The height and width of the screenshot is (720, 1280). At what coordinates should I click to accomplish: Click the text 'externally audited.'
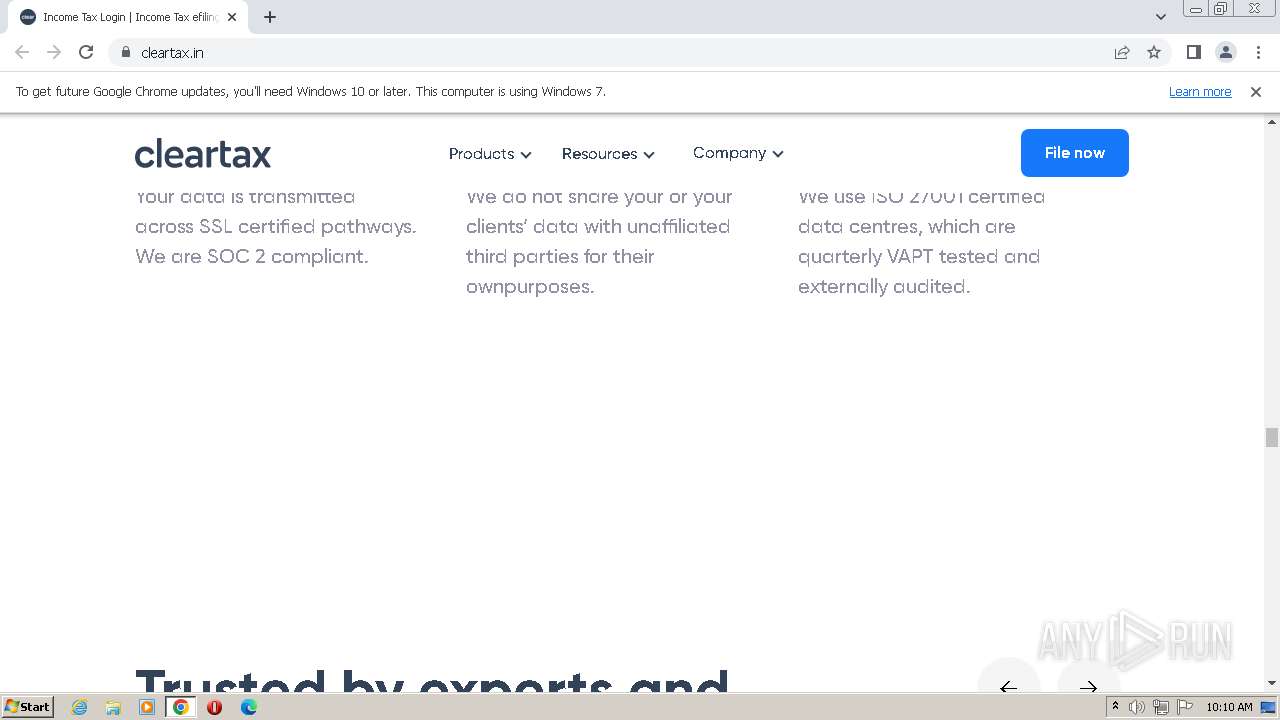[x=884, y=286]
